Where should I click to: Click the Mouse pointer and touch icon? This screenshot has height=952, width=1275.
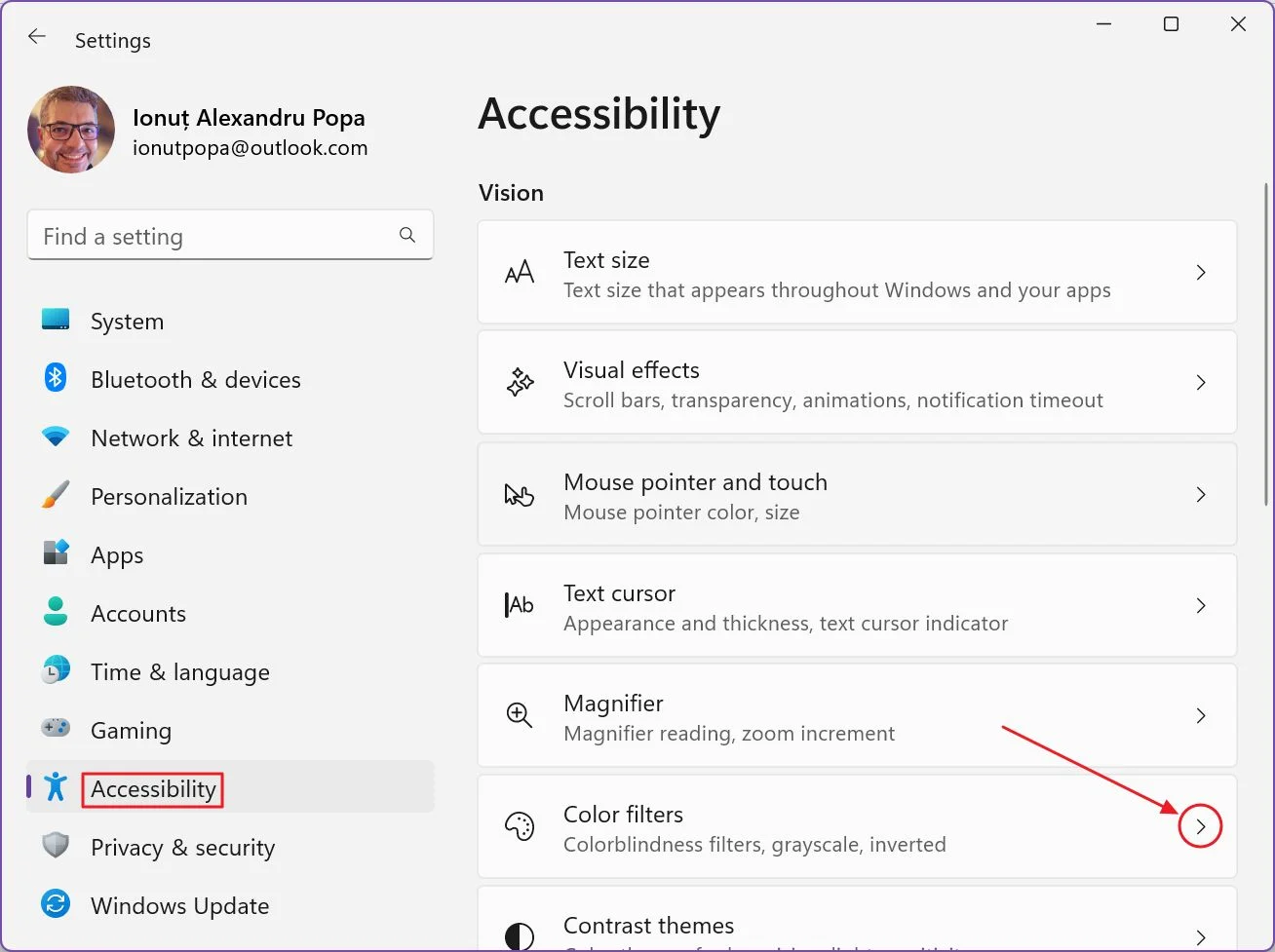[x=520, y=495]
